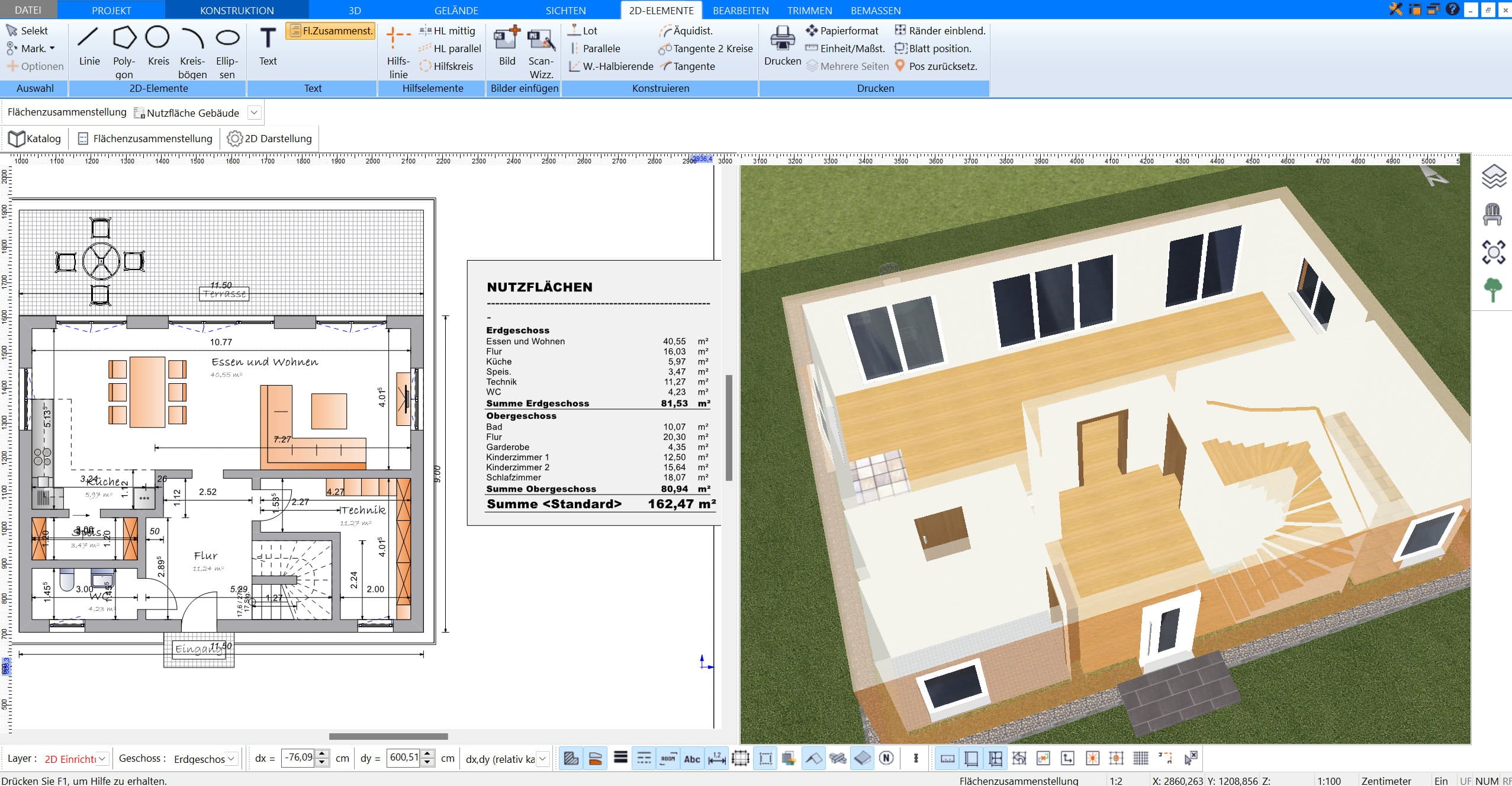
Task: Open the Scan-Wizz. wizard
Action: point(541,52)
